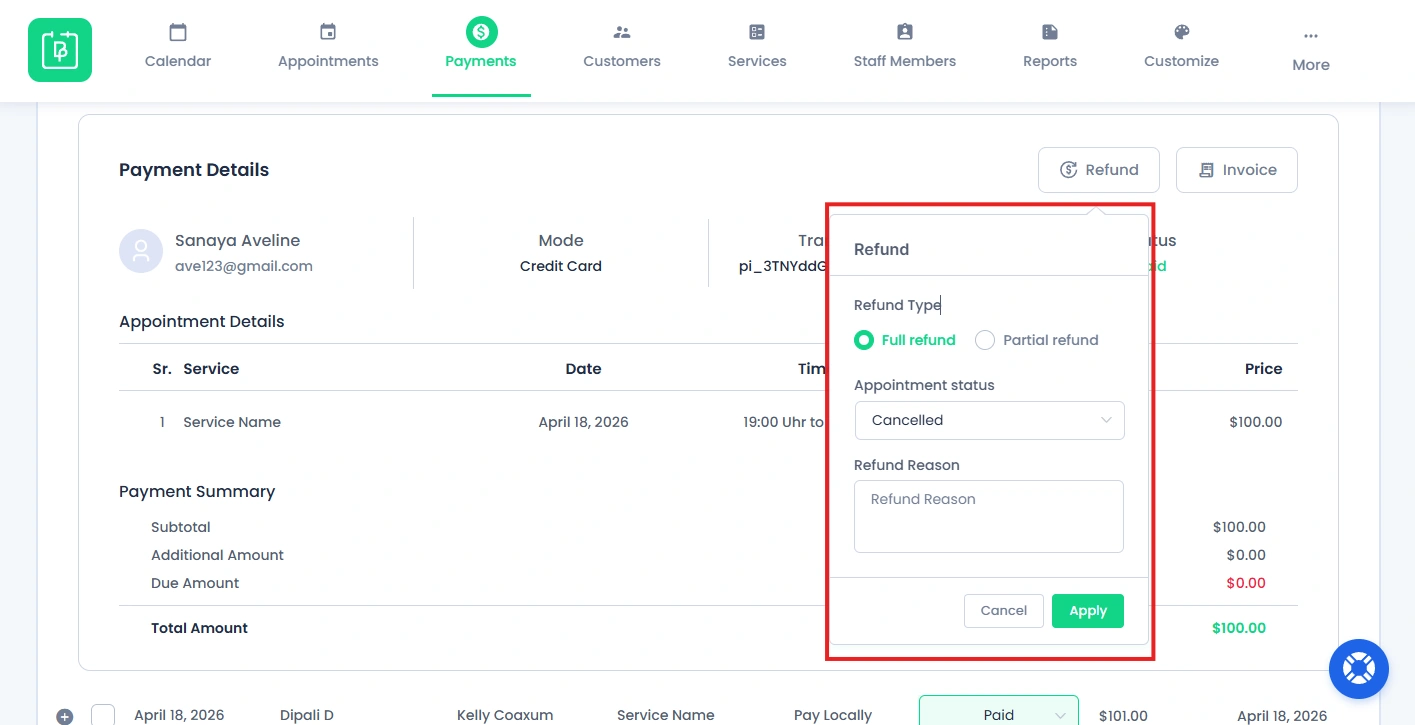
Task: Click the $100.00 Total Amount value
Action: click(1239, 628)
